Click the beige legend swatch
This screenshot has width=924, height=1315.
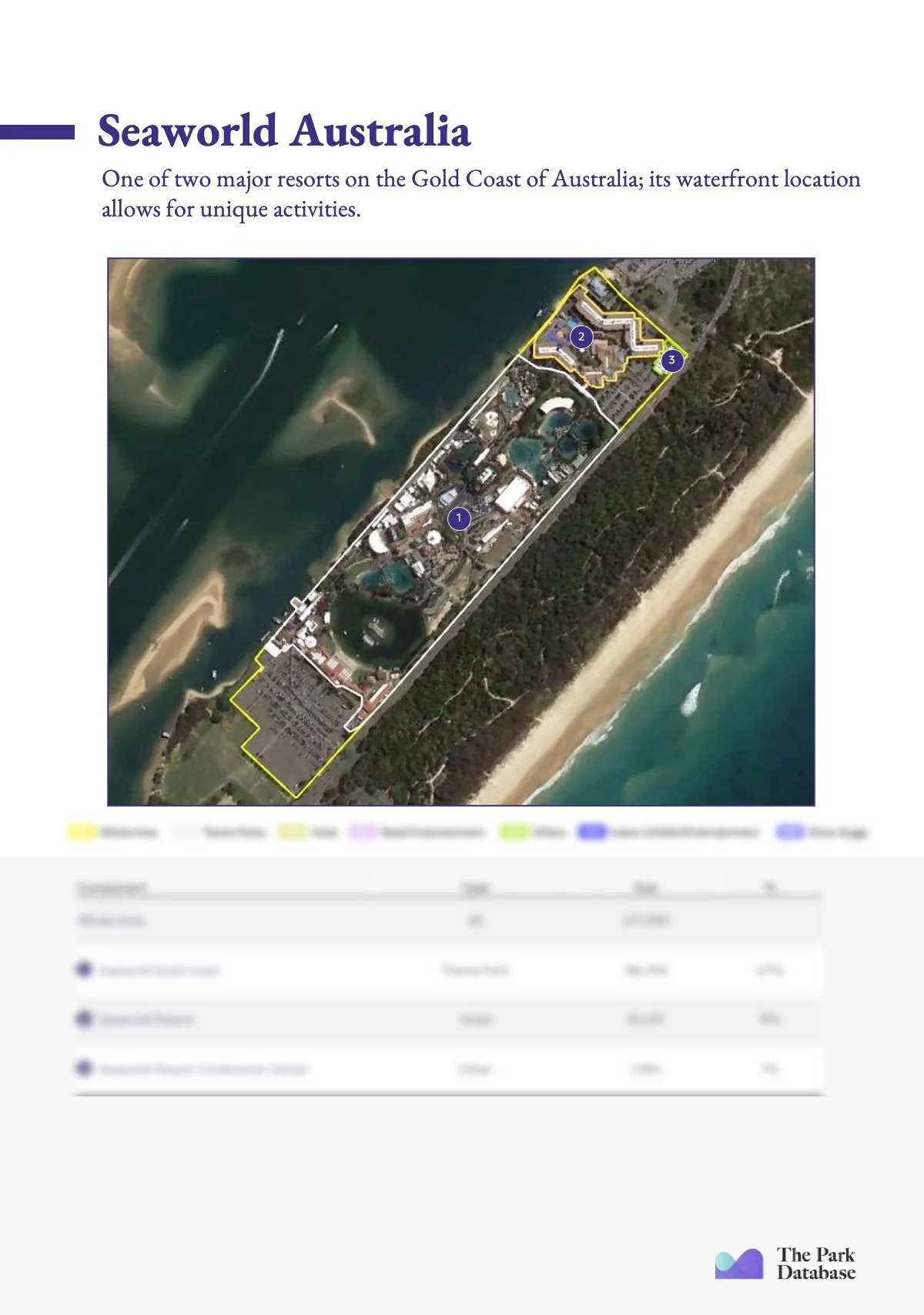tap(292, 832)
